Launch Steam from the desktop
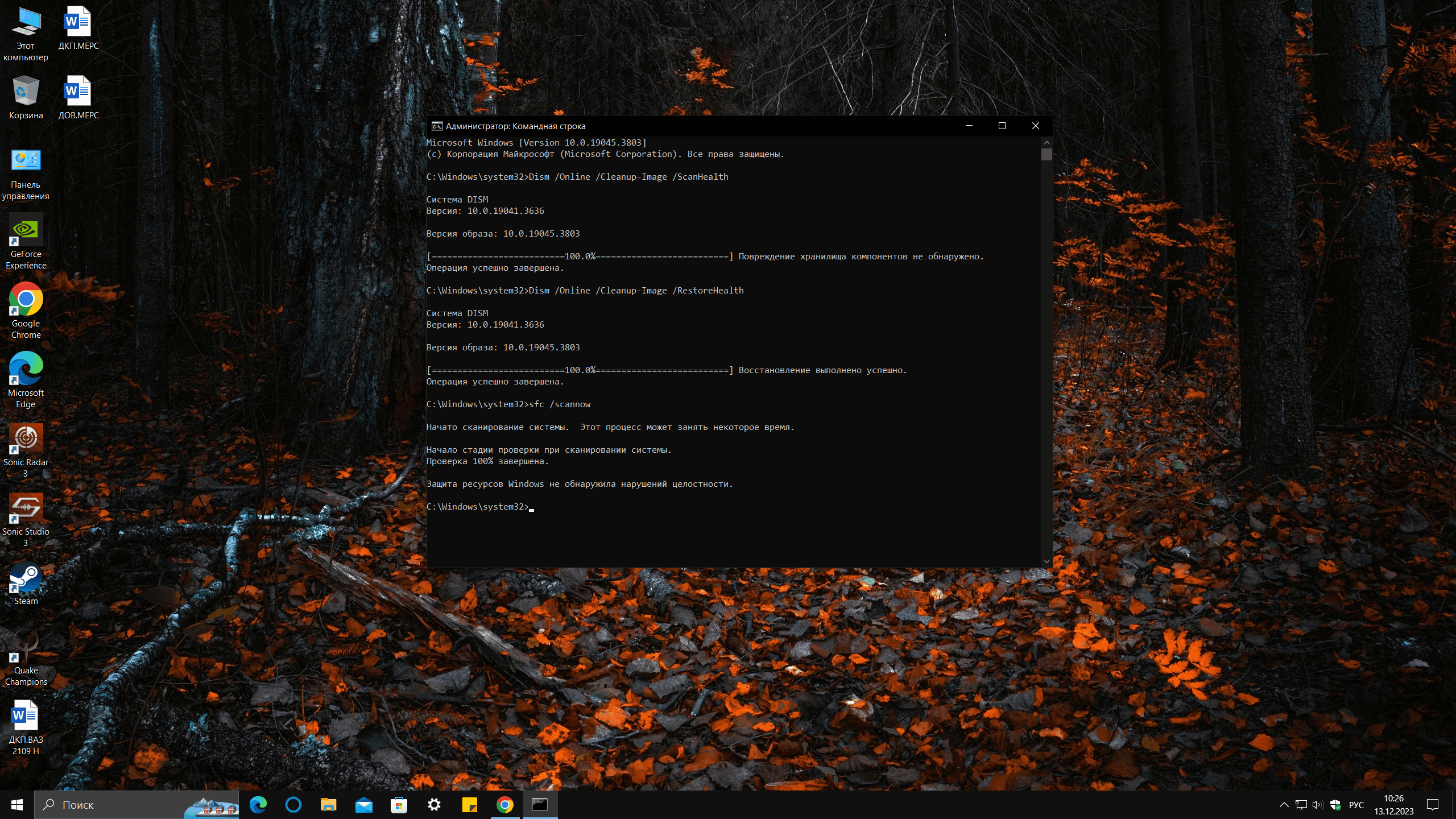 tap(25, 576)
